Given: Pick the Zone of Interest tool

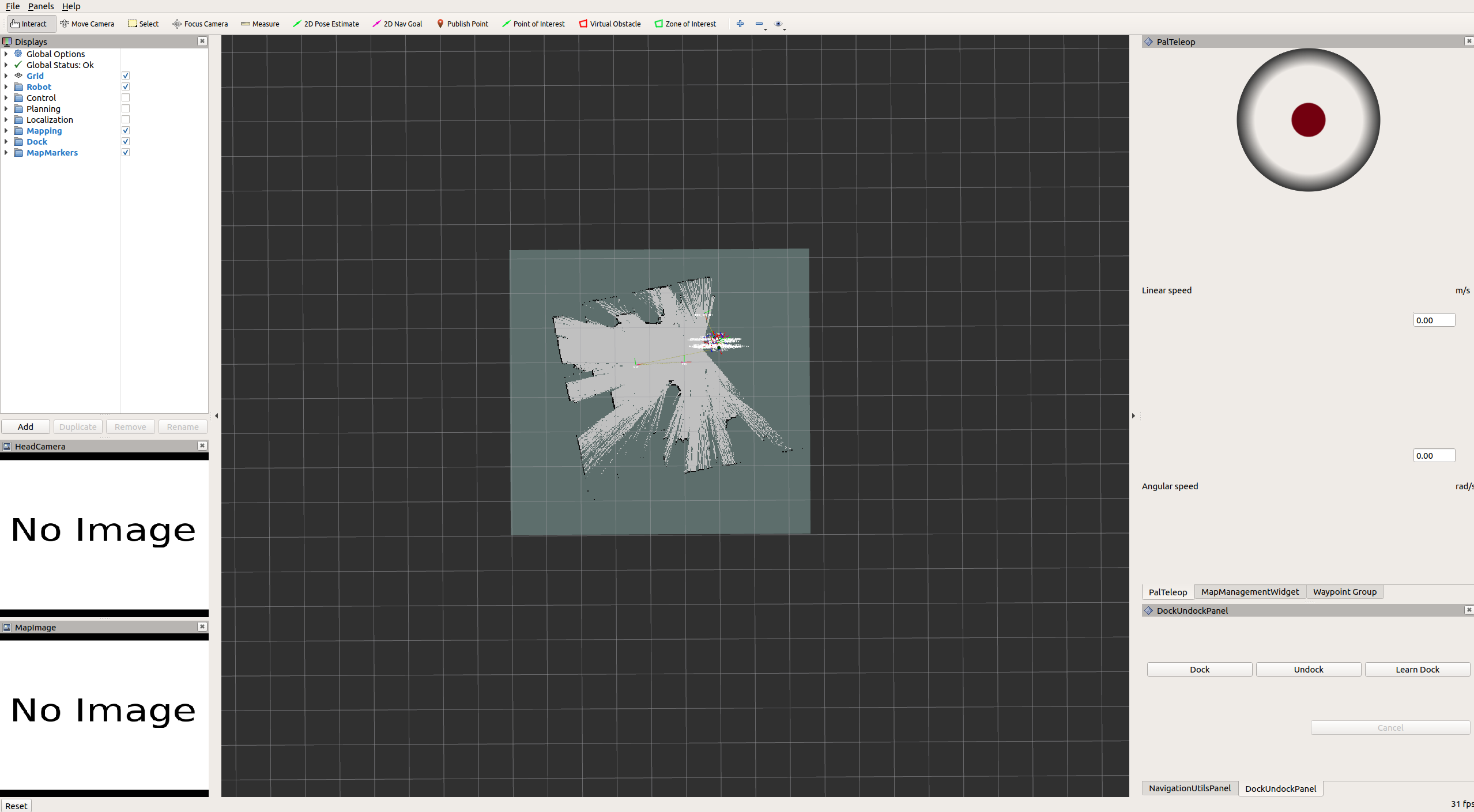Looking at the screenshot, I should click(685, 24).
